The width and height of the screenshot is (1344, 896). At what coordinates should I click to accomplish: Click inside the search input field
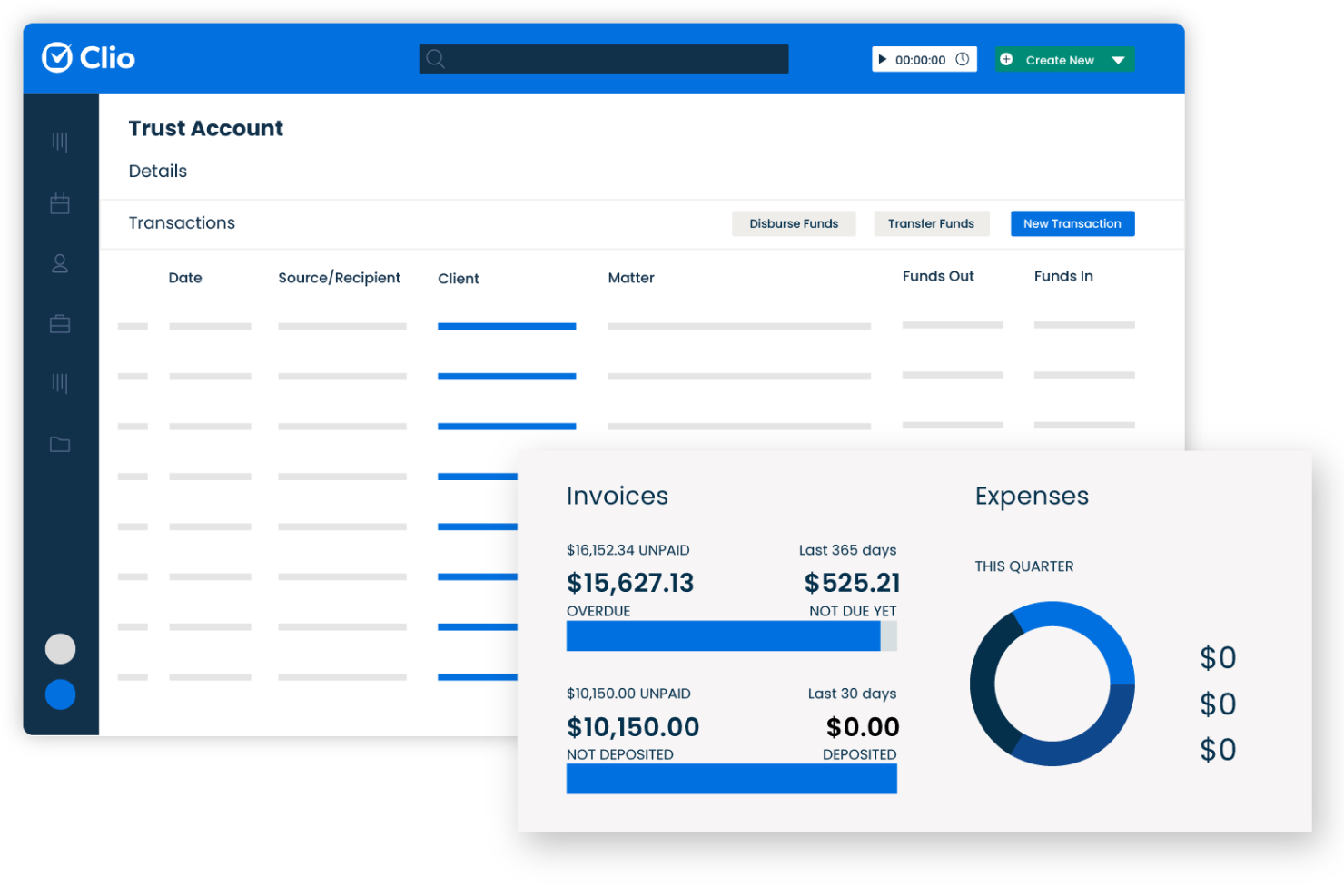[x=604, y=58]
